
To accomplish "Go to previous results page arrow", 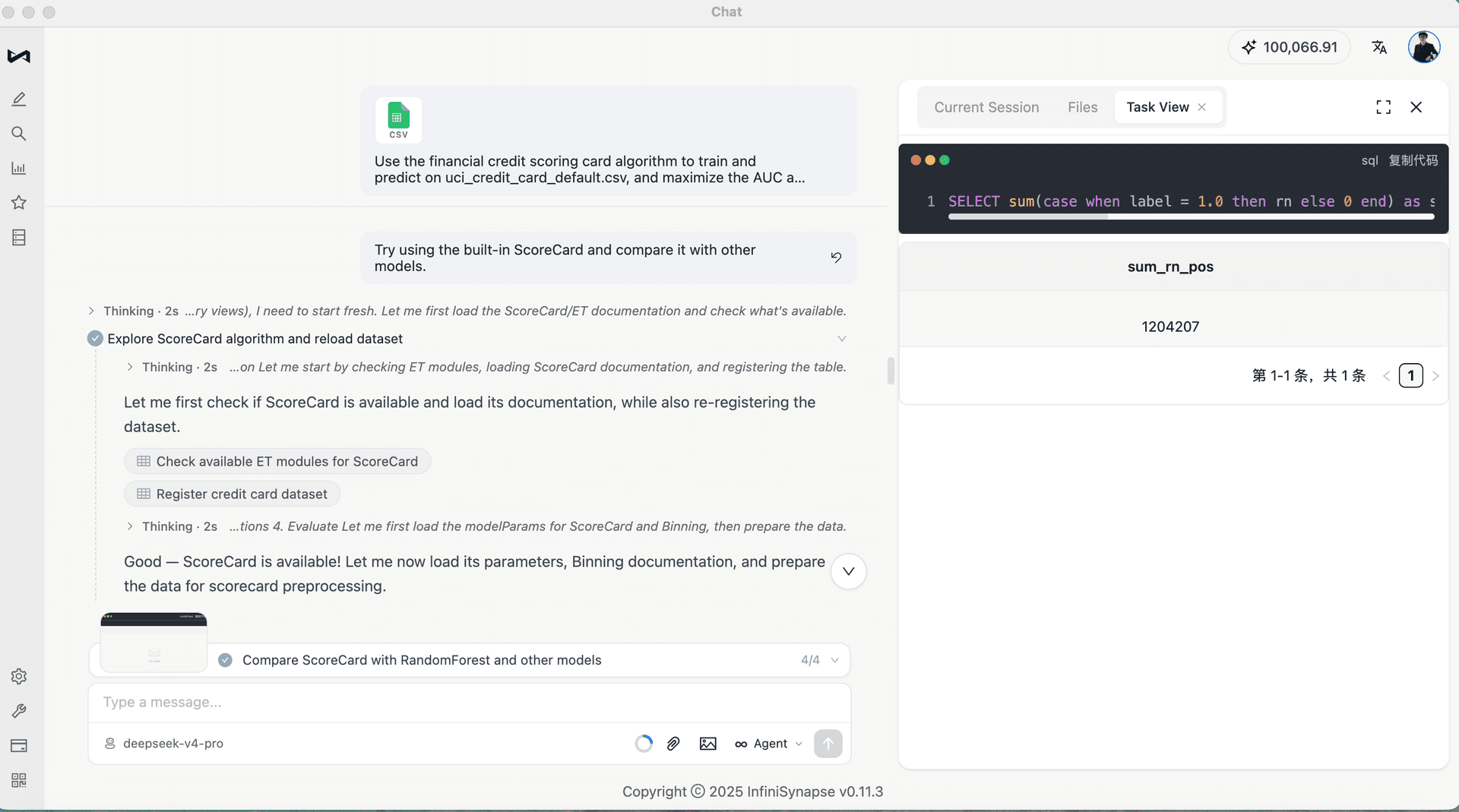I will (x=1386, y=376).
